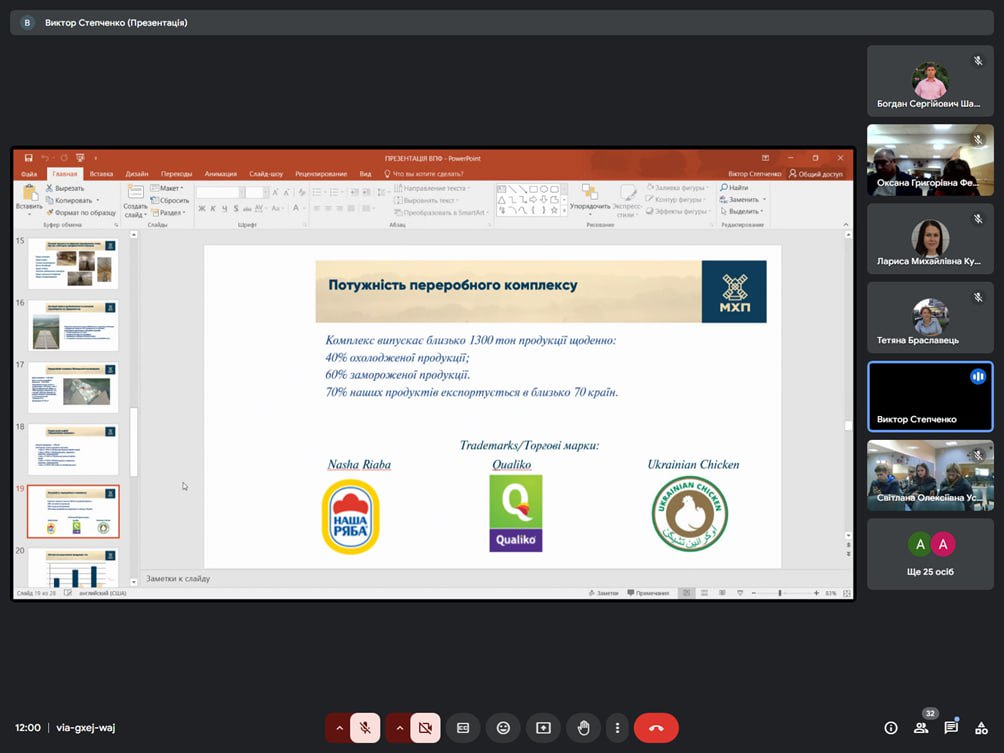Switch to the Переходы ribbon tab
The image size is (1004, 753).
click(176, 174)
